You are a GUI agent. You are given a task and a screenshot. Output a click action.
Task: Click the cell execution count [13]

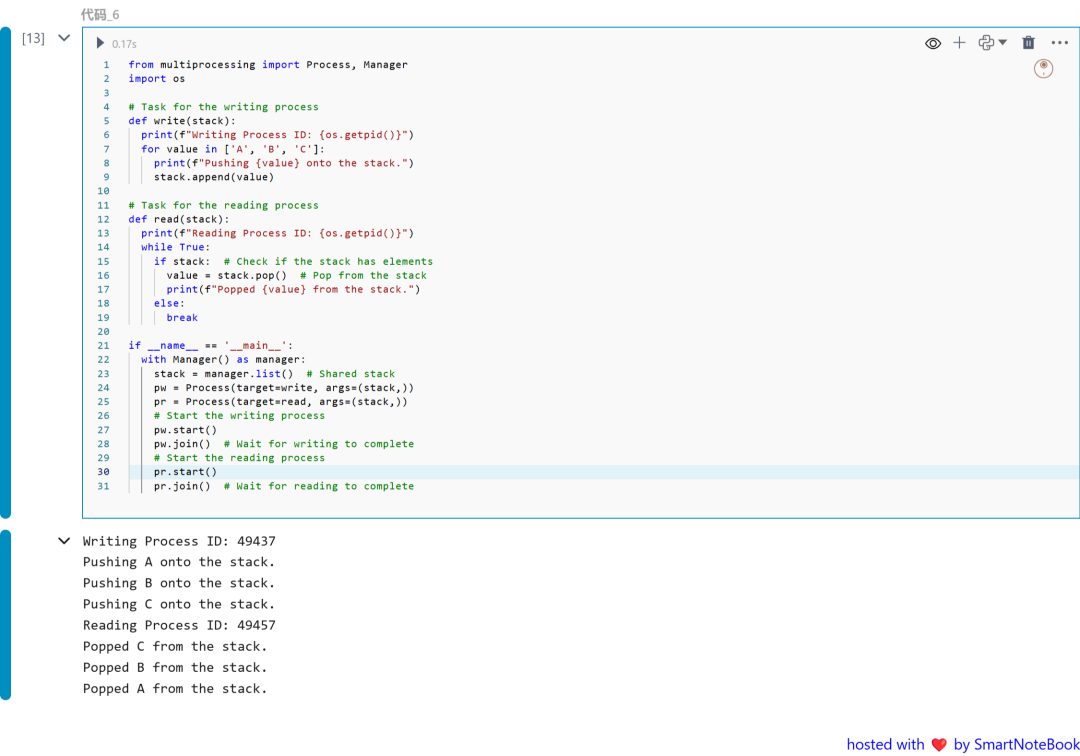tap(33, 38)
